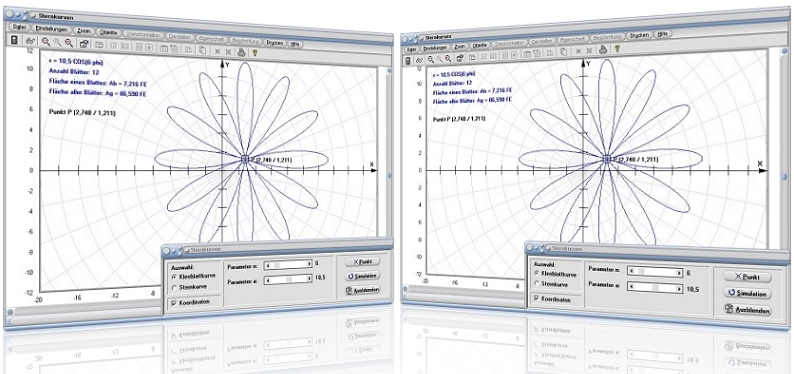Open the Datei menu in left window

pos(19,28)
